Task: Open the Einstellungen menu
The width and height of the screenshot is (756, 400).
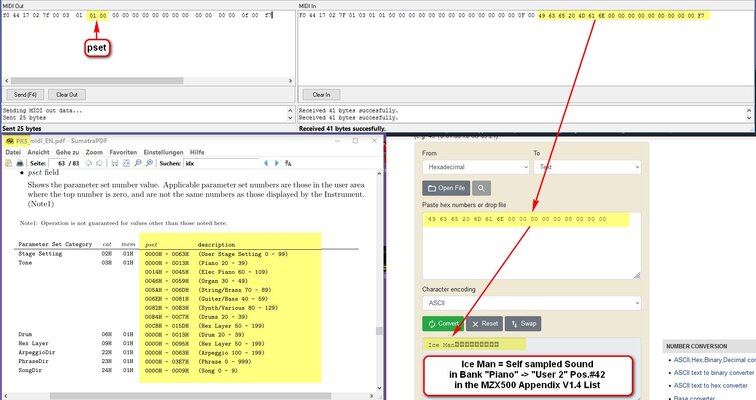Action: (x=163, y=152)
